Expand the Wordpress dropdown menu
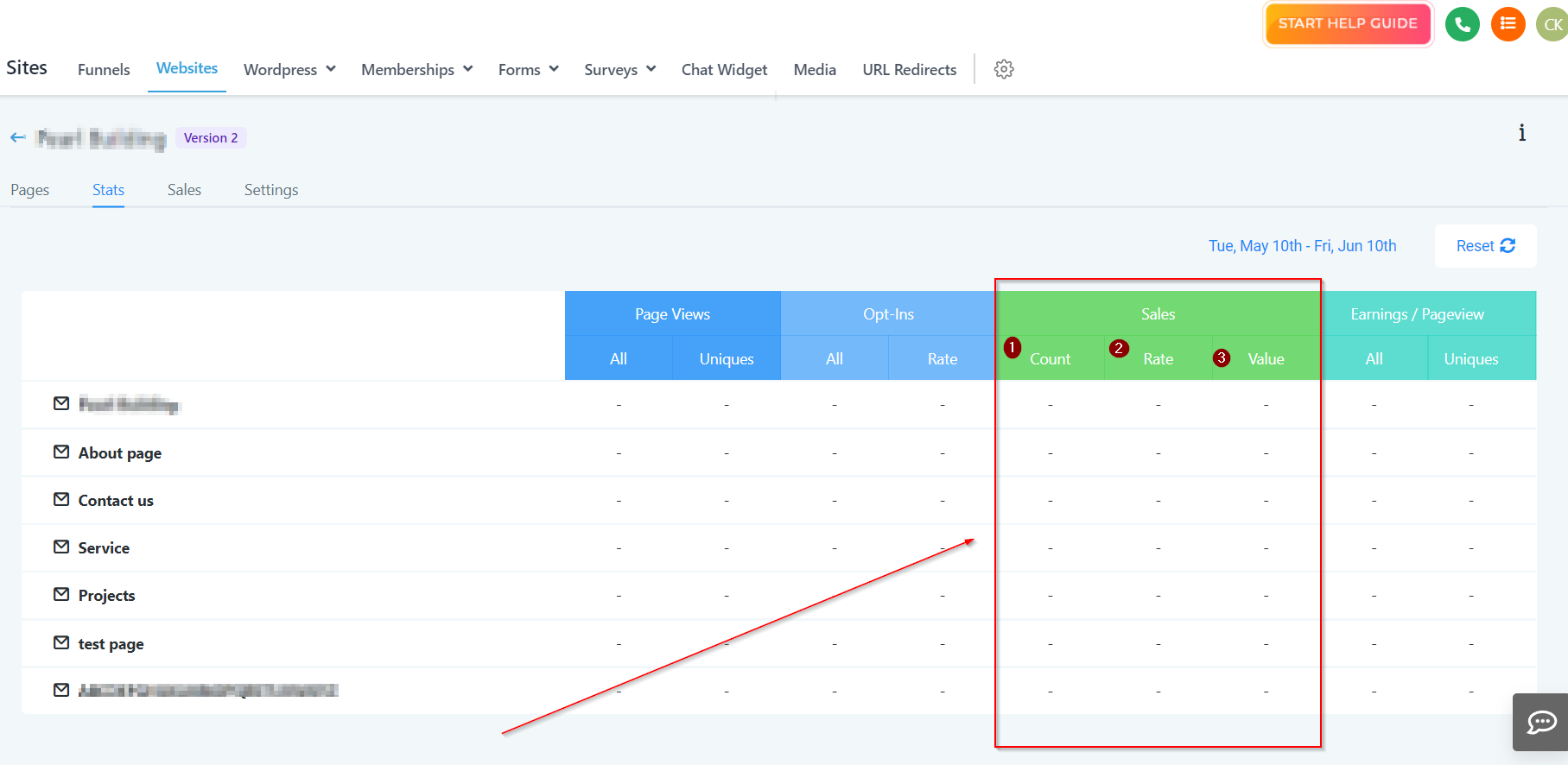Screen dimensions: 1568x765 289,70
